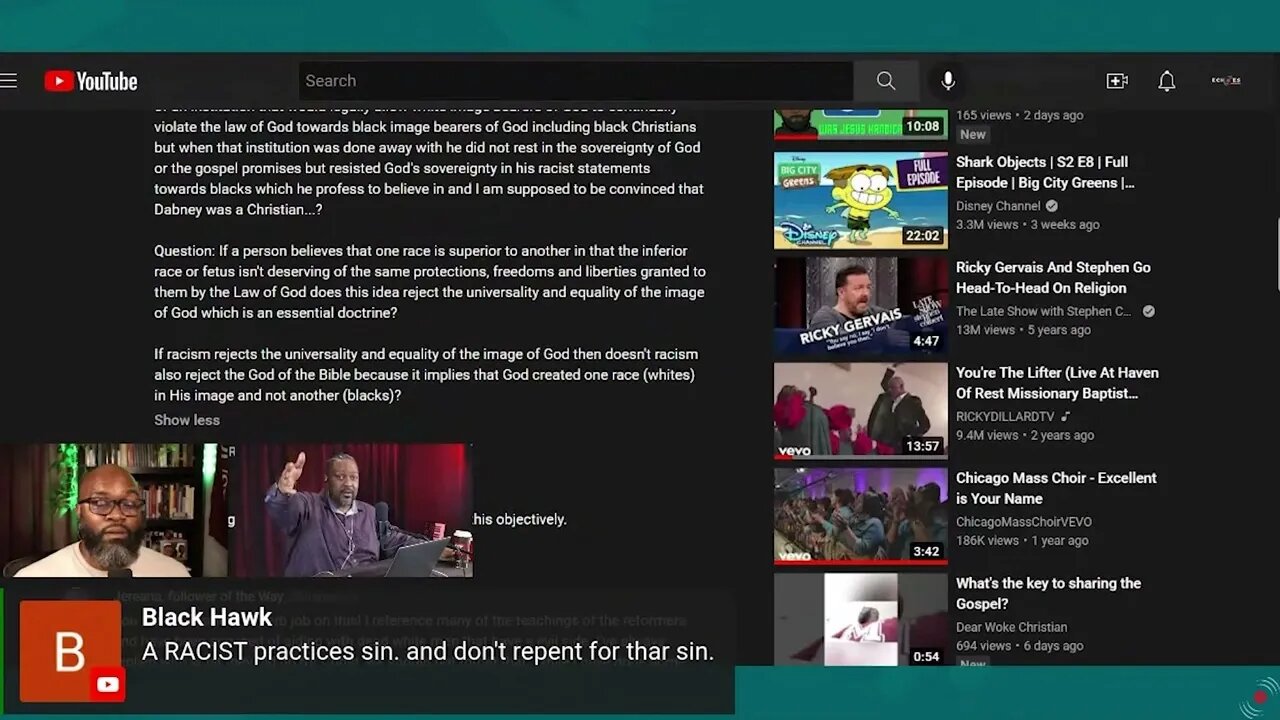Open You're The Lifter video title
The width and height of the screenshot is (1280, 720).
(x=1057, y=383)
